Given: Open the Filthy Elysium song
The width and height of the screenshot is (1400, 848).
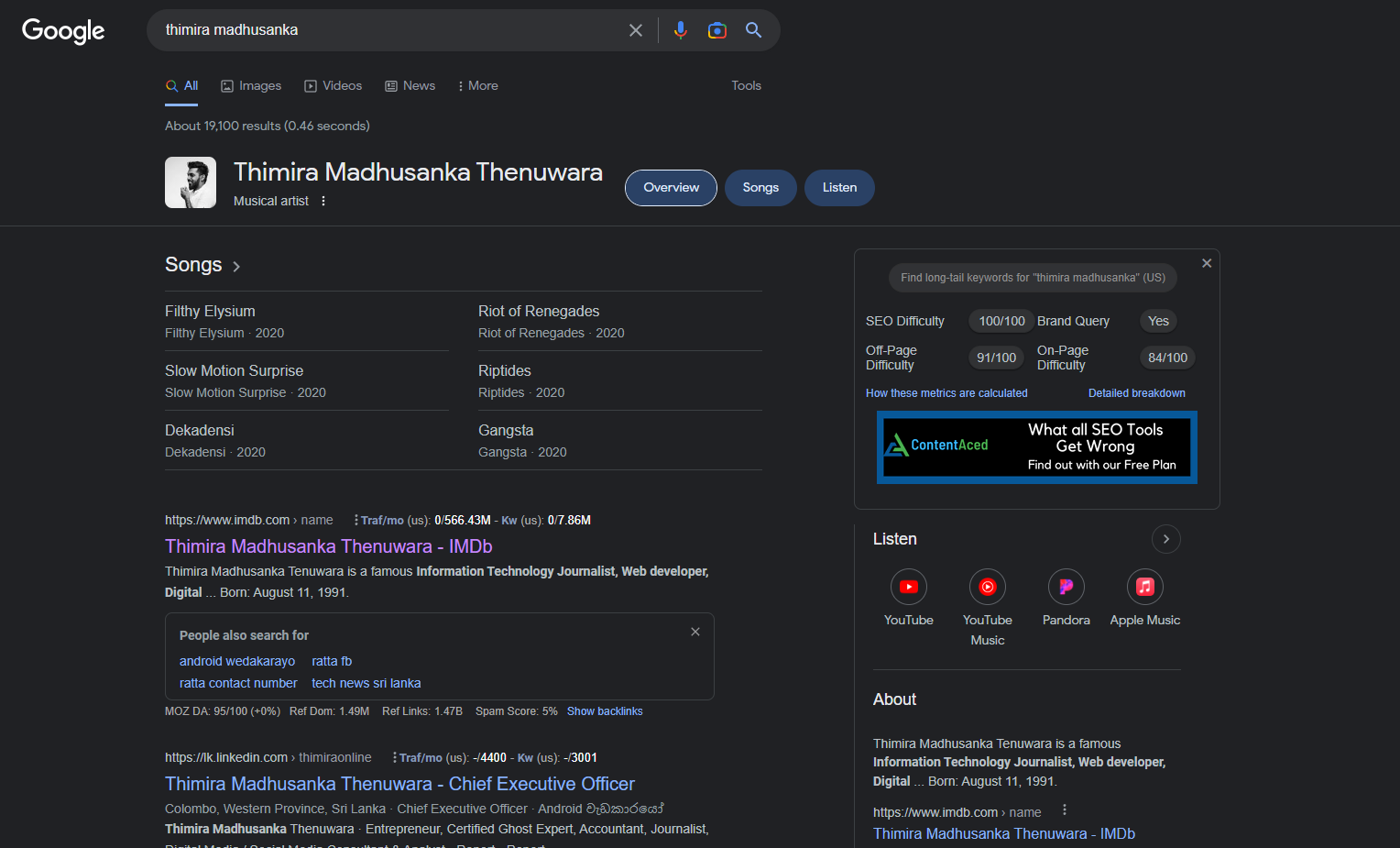Looking at the screenshot, I should coord(210,312).
